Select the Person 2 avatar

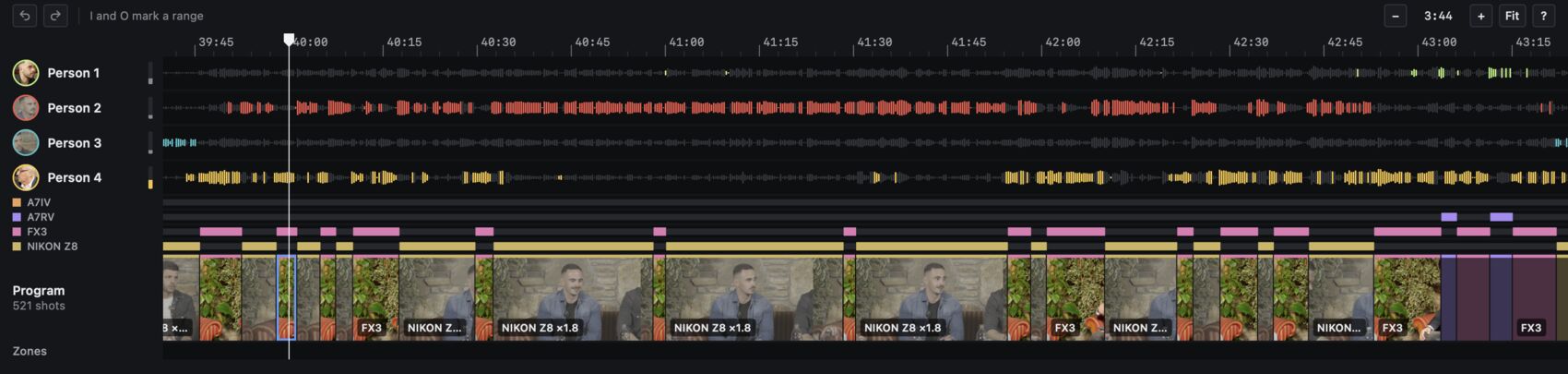point(26,108)
